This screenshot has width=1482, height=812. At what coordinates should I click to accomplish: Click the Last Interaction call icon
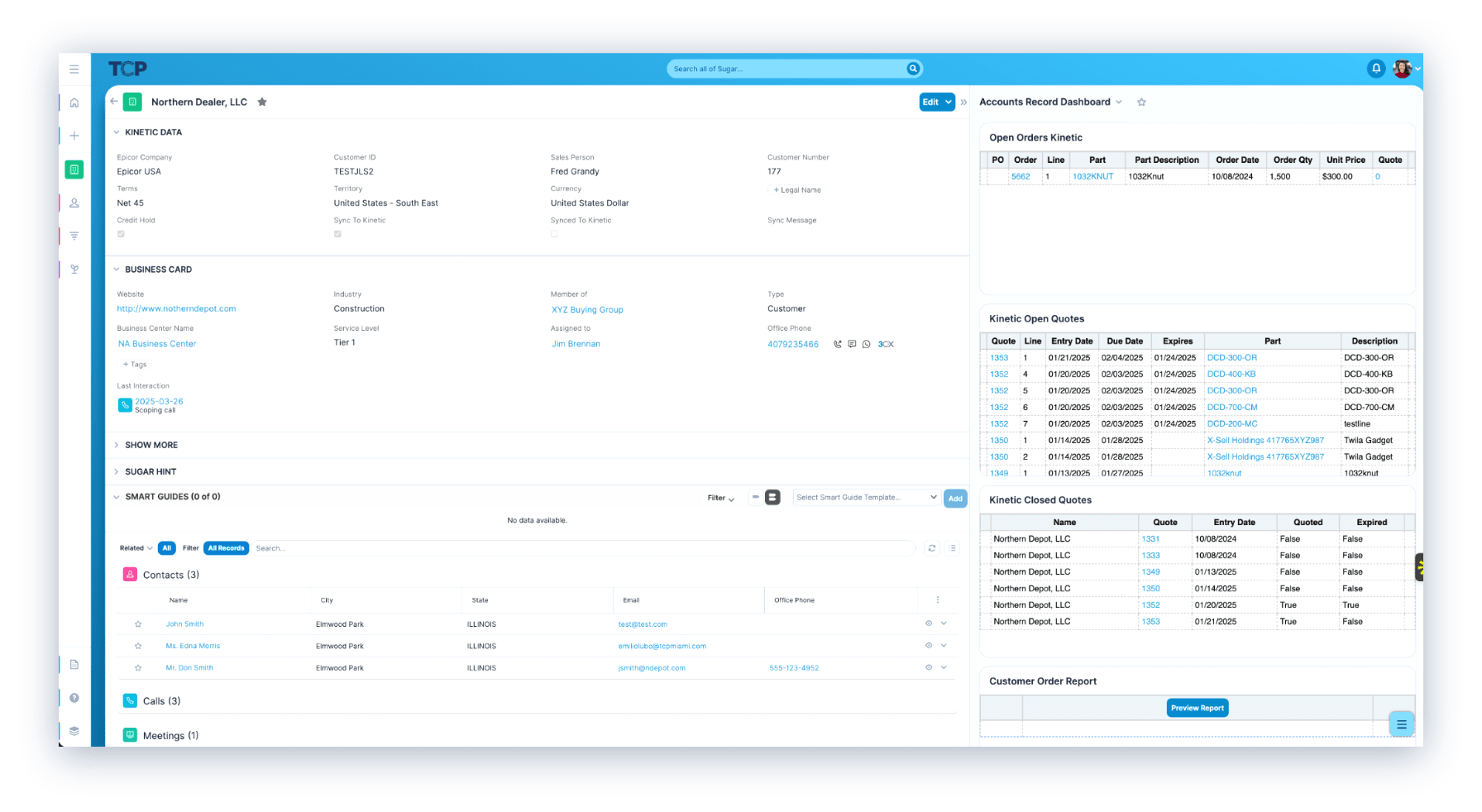(125, 404)
